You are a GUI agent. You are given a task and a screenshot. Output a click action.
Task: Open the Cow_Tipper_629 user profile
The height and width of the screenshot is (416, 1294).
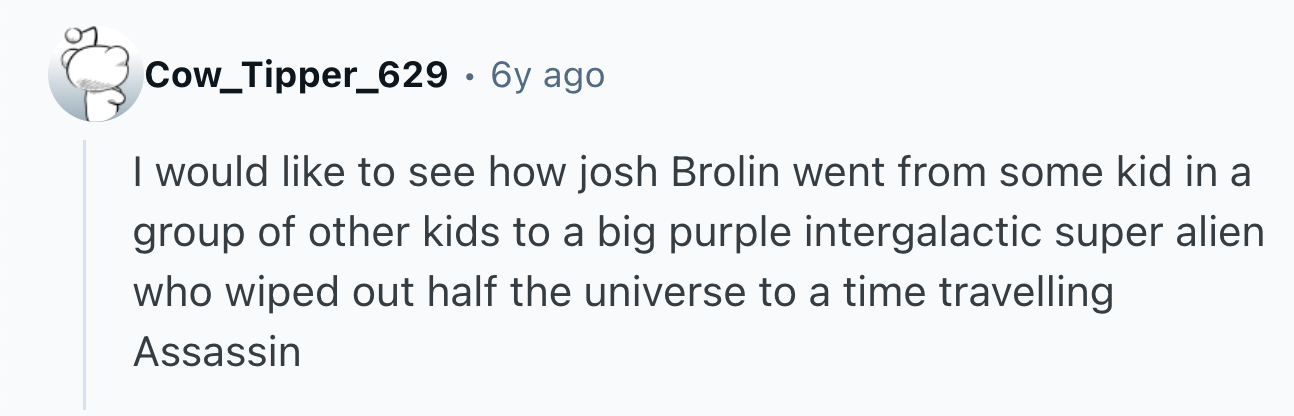296,75
